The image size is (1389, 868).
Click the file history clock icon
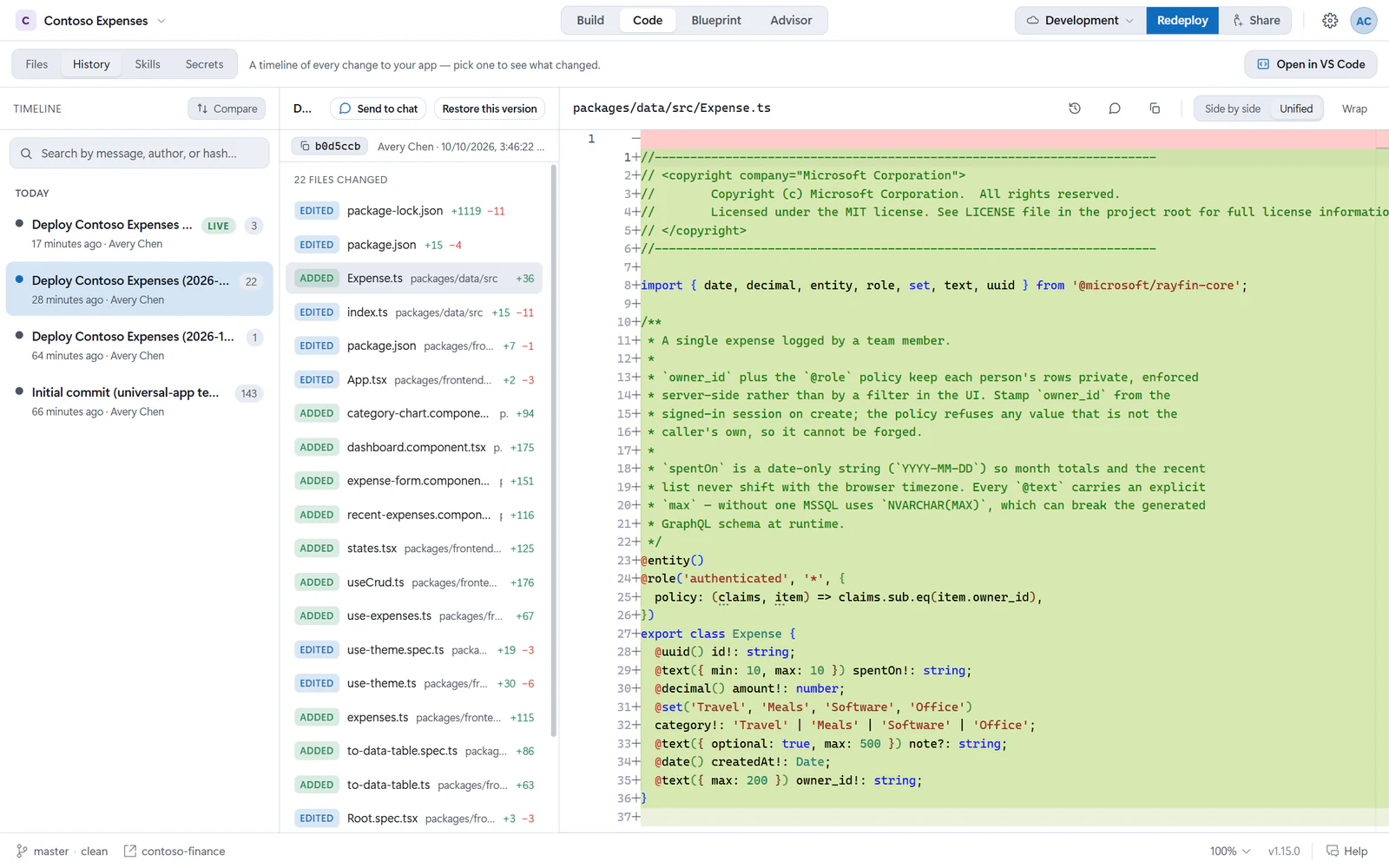[1075, 108]
